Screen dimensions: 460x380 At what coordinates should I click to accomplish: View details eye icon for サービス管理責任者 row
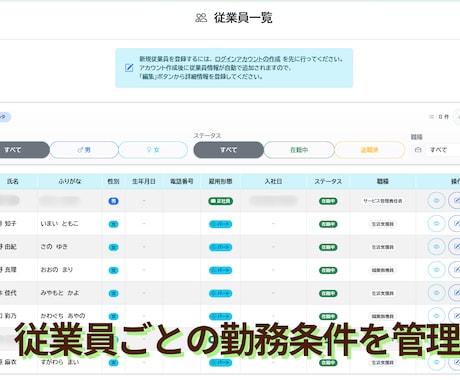[x=436, y=201]
